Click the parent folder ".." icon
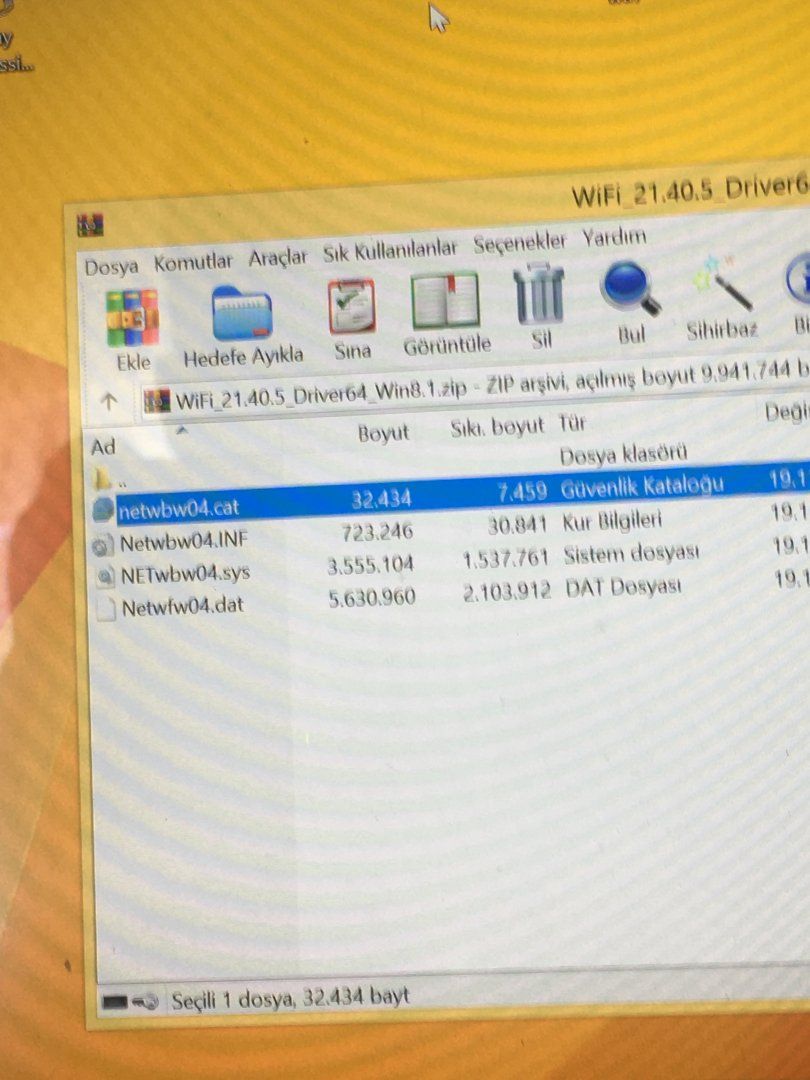The height and width of the screenshot is (1080, 810). pos(103,477)
